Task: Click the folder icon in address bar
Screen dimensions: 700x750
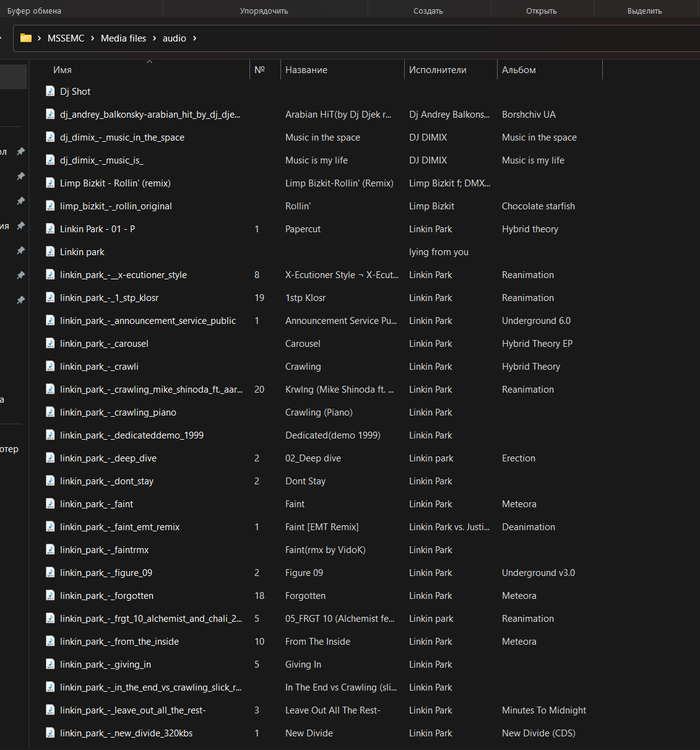Action: 26,38
